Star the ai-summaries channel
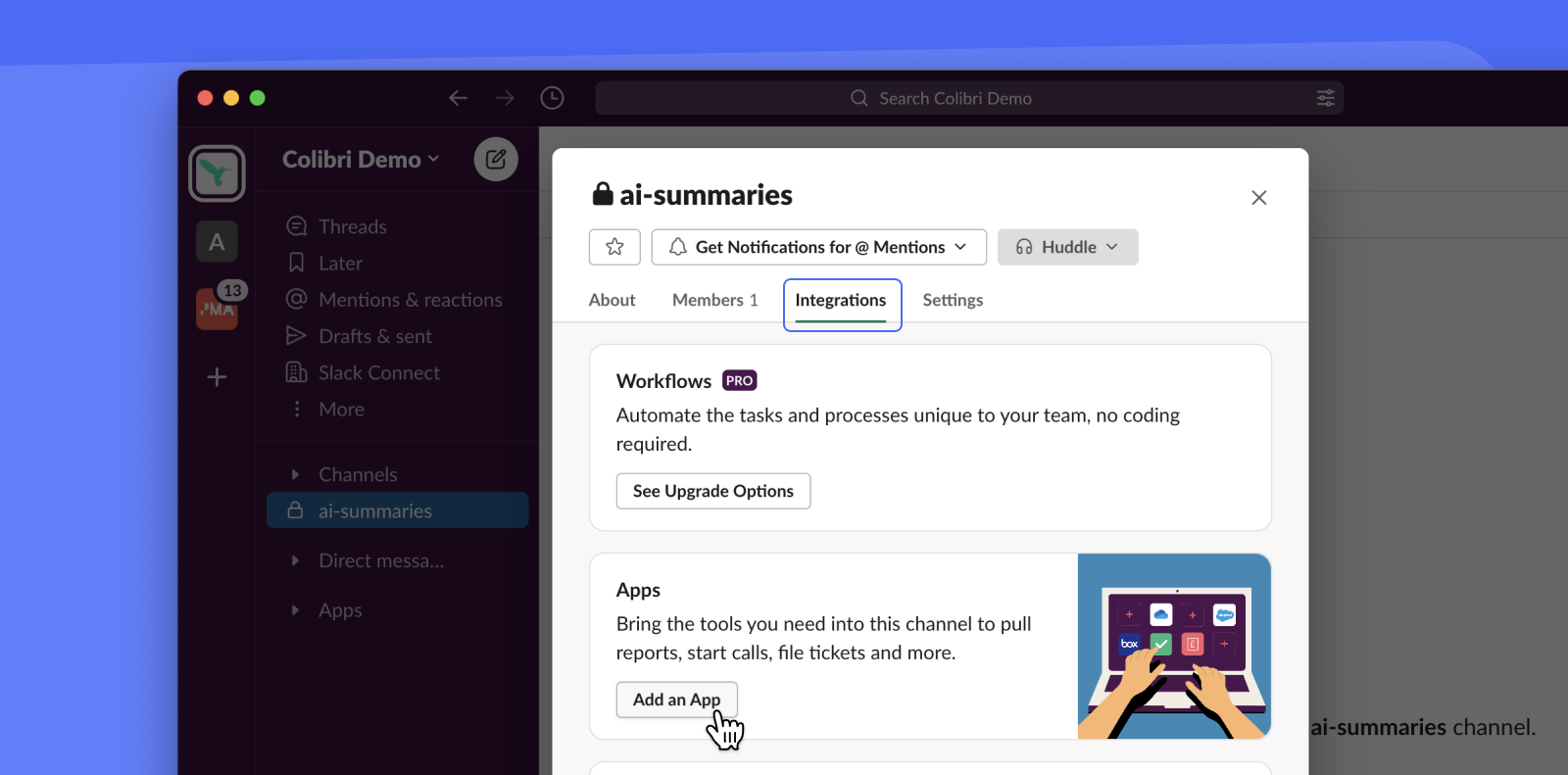The width and height of the screenshot is (1568, 775). click(614, 247)
